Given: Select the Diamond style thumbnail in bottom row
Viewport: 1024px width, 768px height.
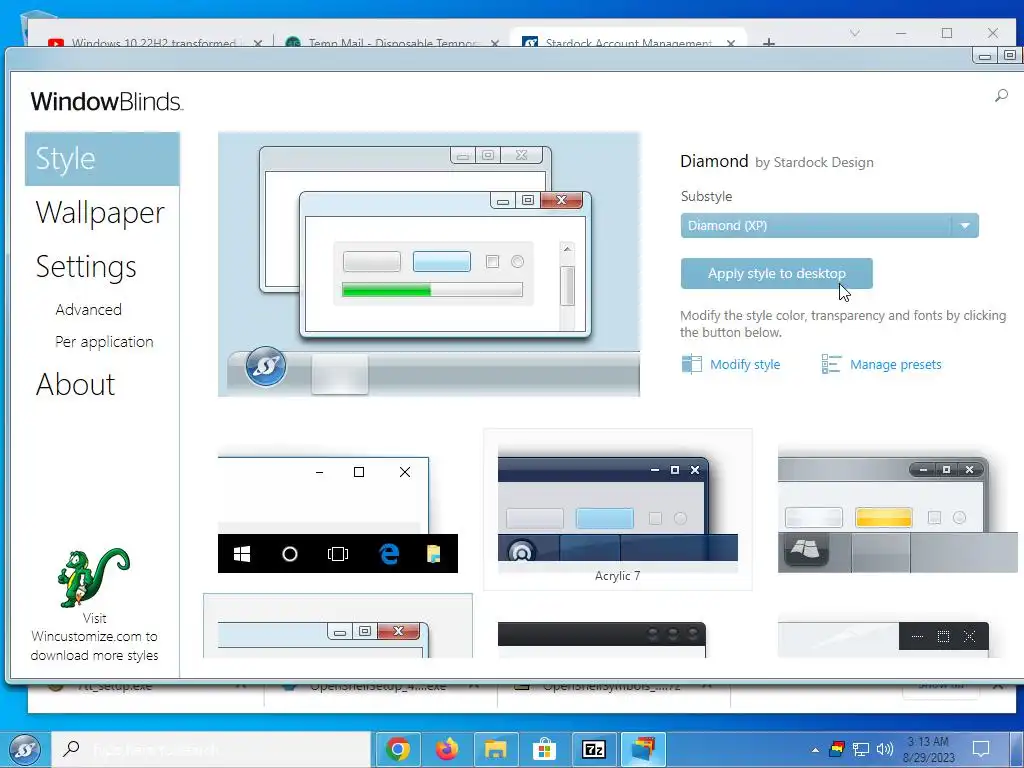Looking at the screenshot, I should tap(338, 626).
